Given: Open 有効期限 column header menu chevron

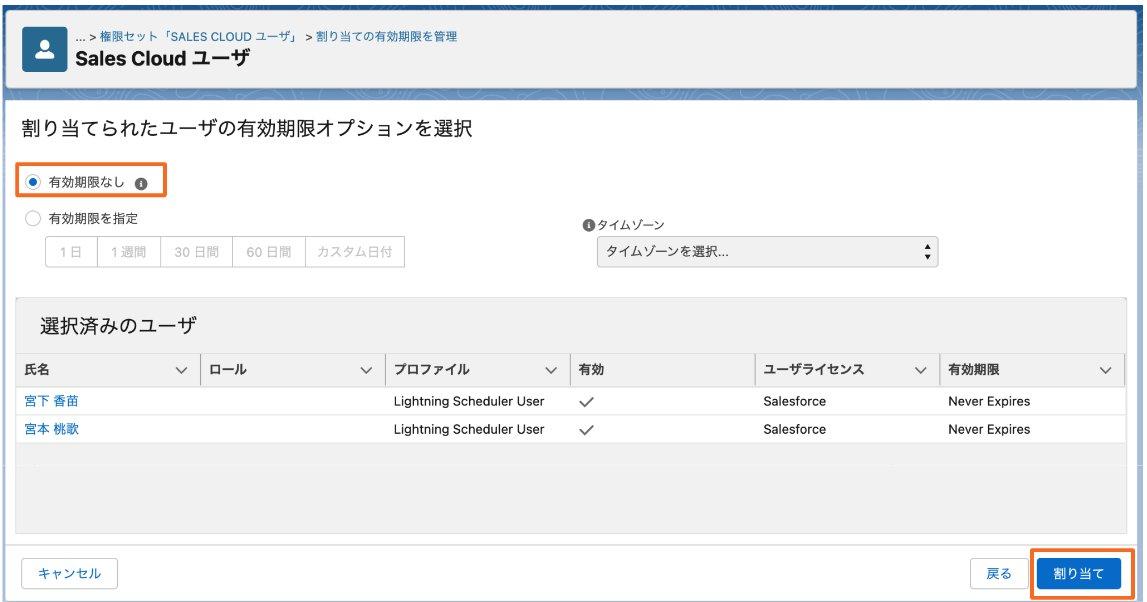Looking at the screenshot, I should point(1105,370).
